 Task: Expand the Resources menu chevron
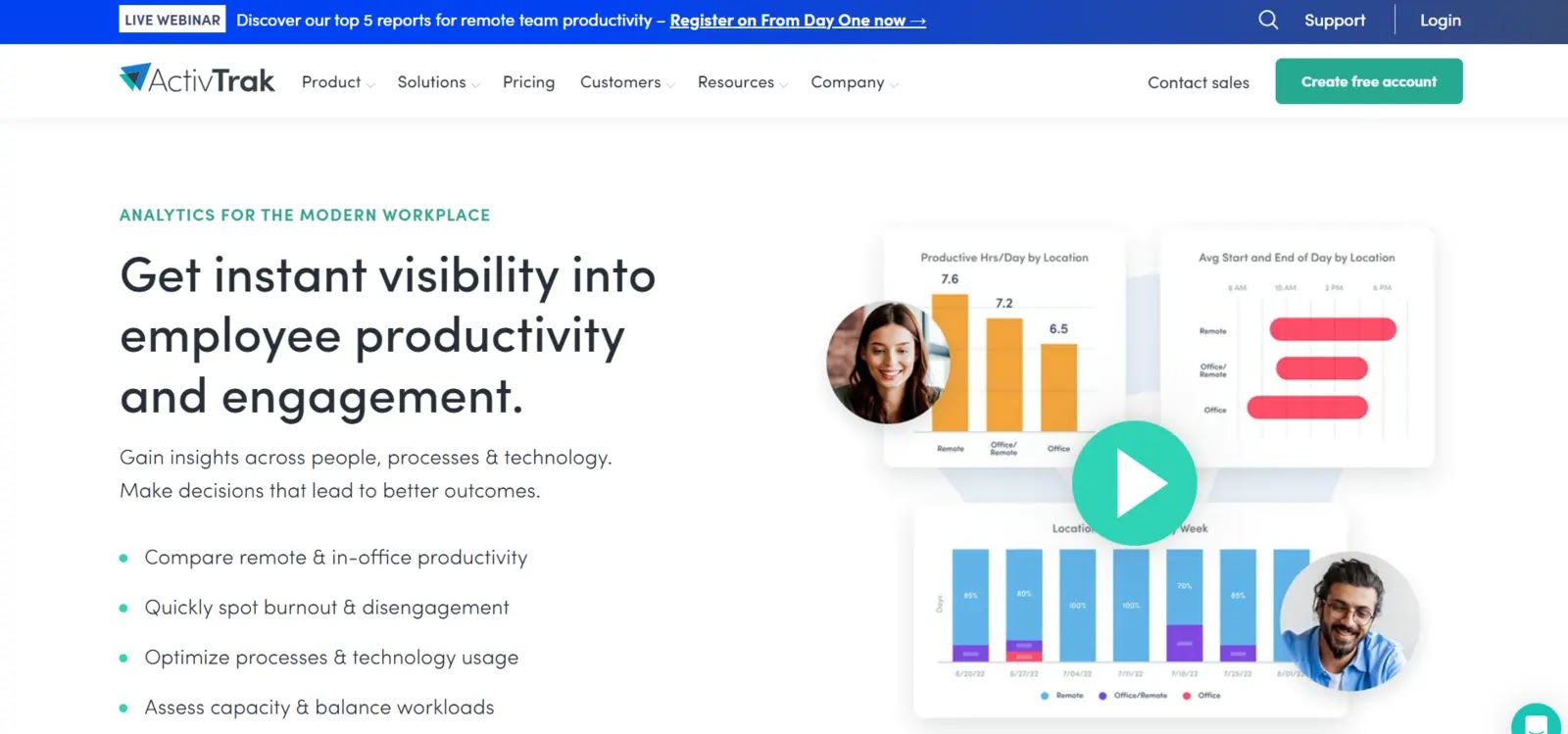pos(784,85)
